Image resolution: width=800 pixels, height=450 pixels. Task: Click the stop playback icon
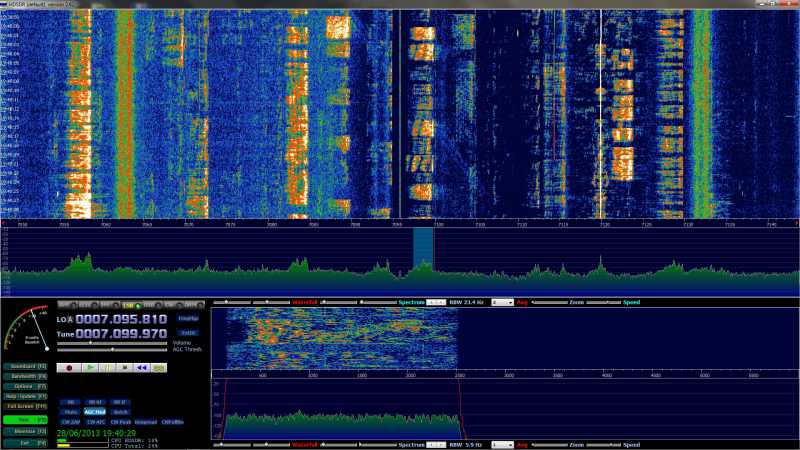coord(124,368)
